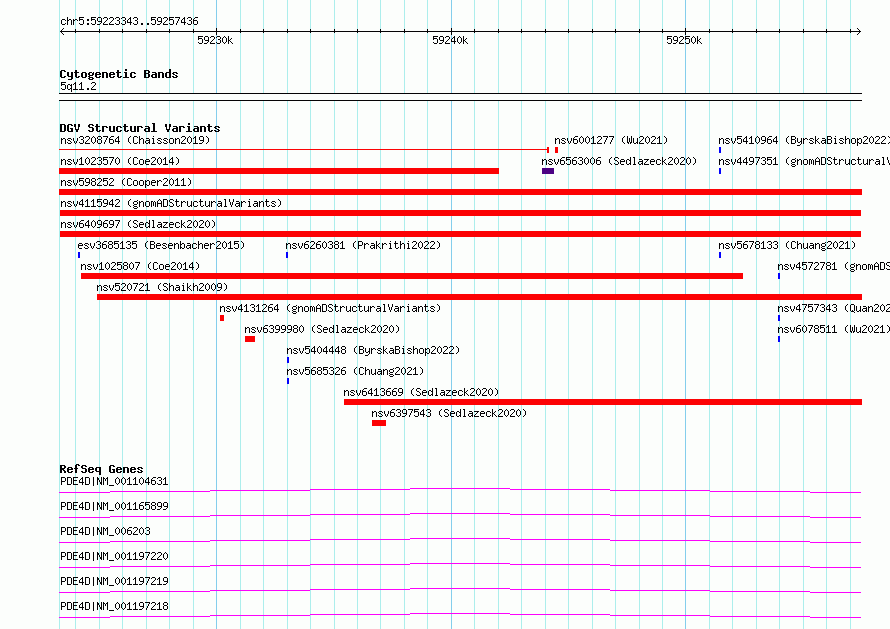Click the nsv1025807 (Coe2014) label

pyautogui.click(x=140, y=266)
